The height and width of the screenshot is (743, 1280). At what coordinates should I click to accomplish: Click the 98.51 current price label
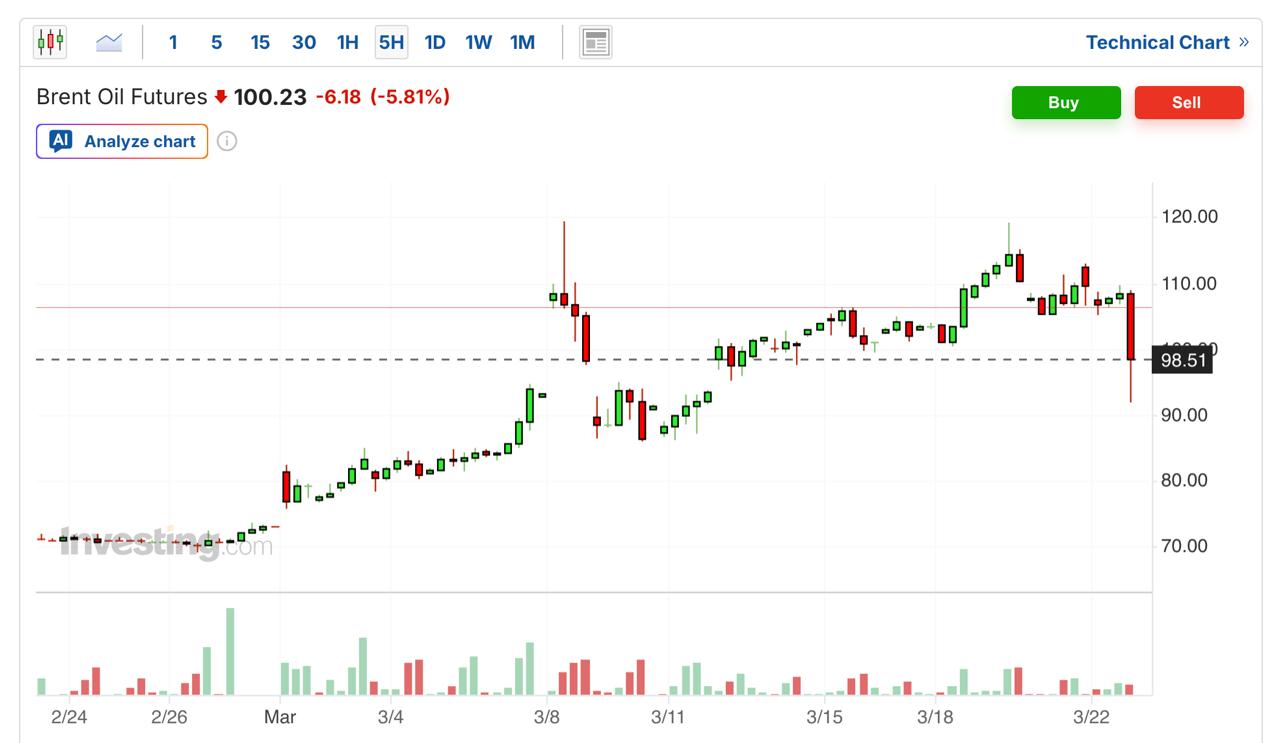click(1182, 360)
